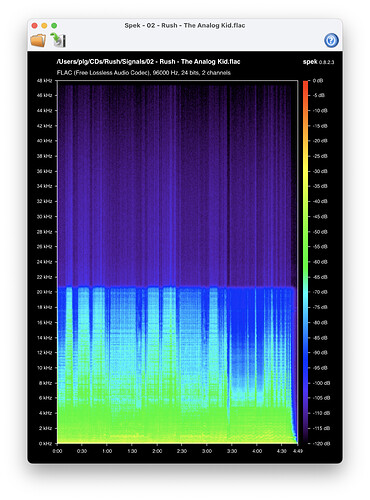Click the "spek 0.8.2.3" version label

[318, 62]
